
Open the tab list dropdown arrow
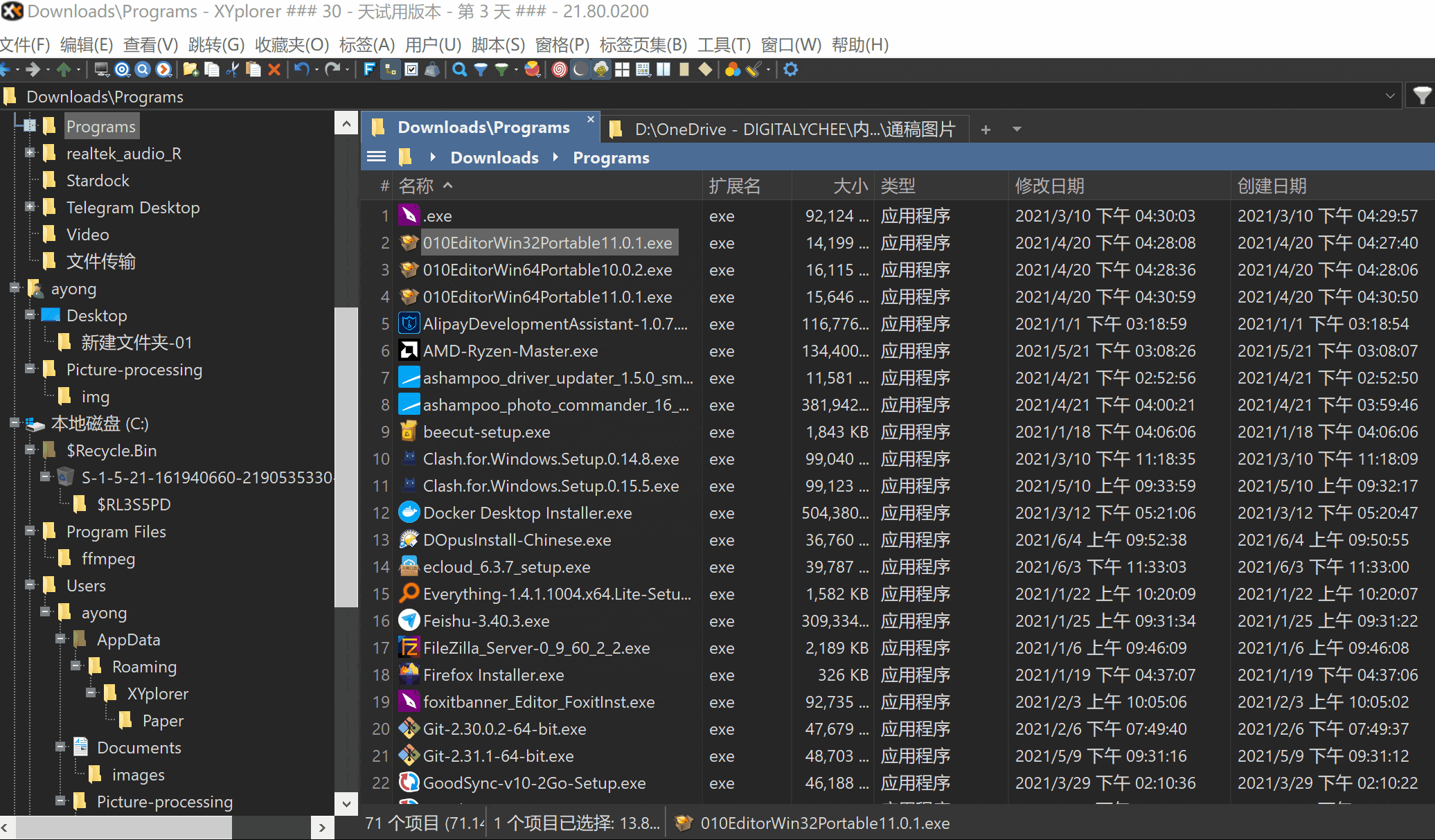point(1017,129)
